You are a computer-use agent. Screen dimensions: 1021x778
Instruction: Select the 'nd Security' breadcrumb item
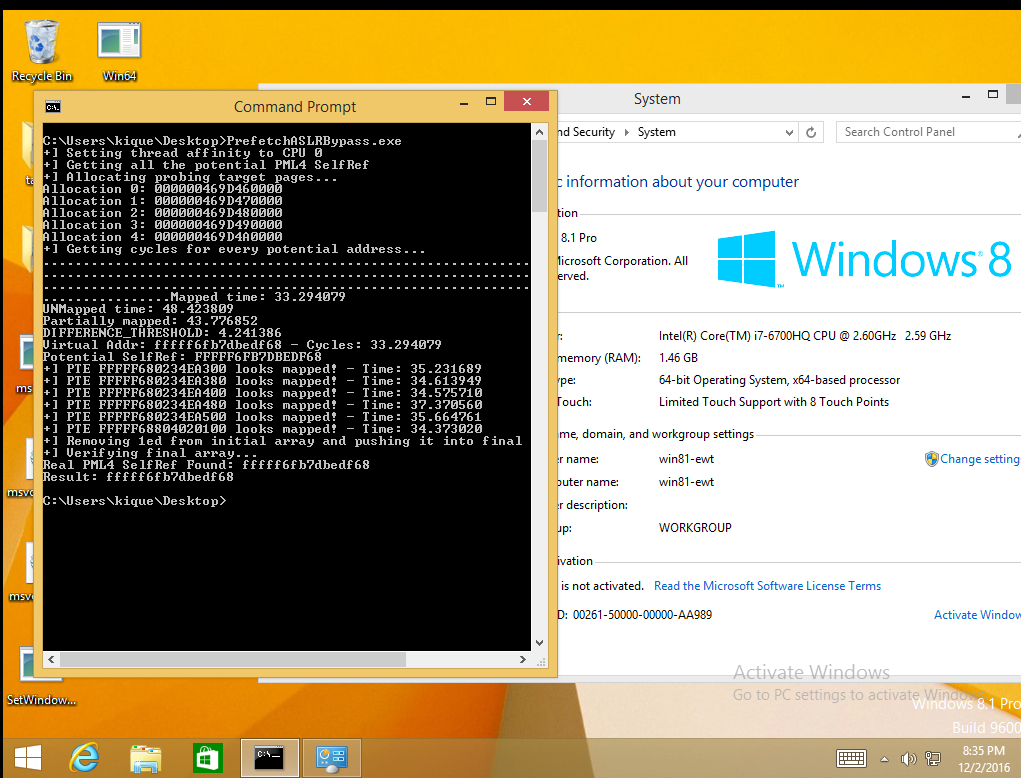(x=585, y=132)
